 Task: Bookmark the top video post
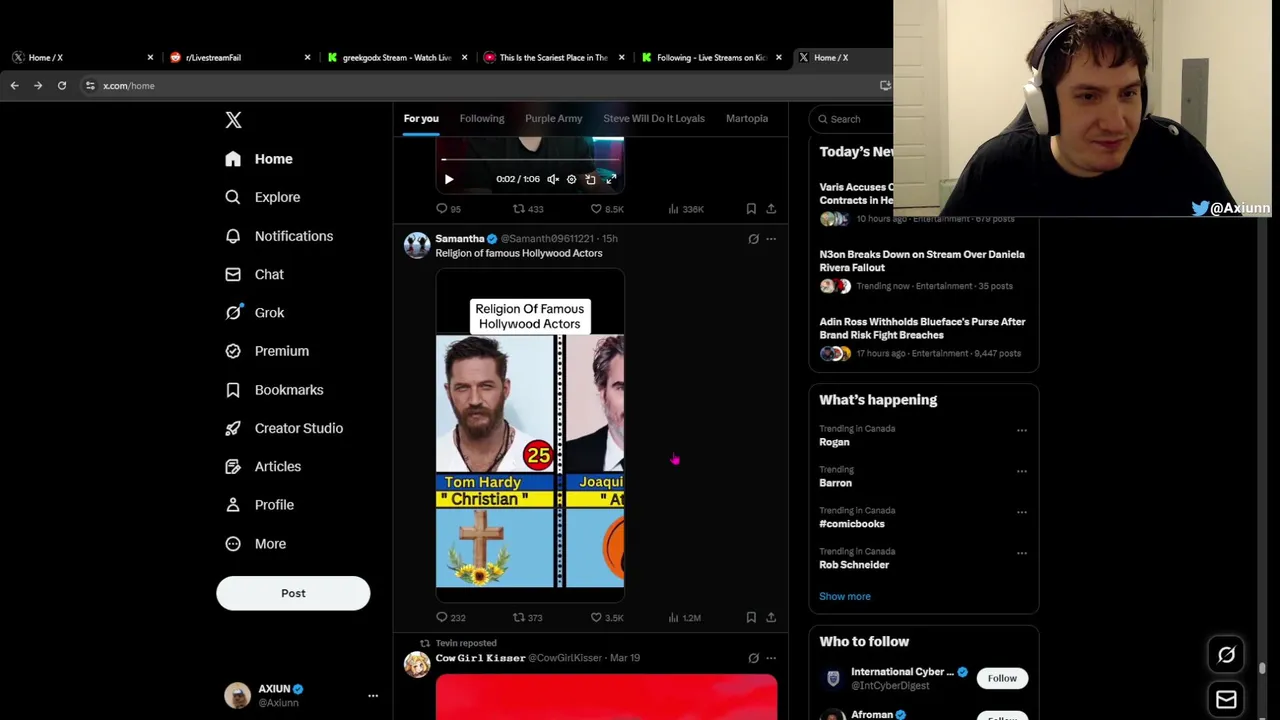[x=751, y=209]
